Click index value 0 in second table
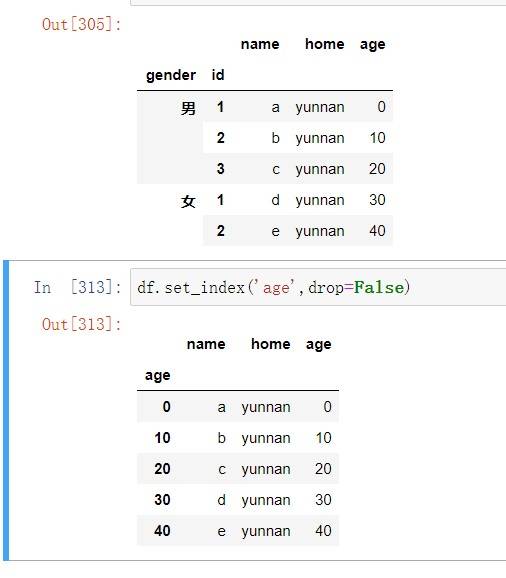Image resolution: width=506 pixels, height=578 pixels. pyautogui.click(x=167, y=407)
